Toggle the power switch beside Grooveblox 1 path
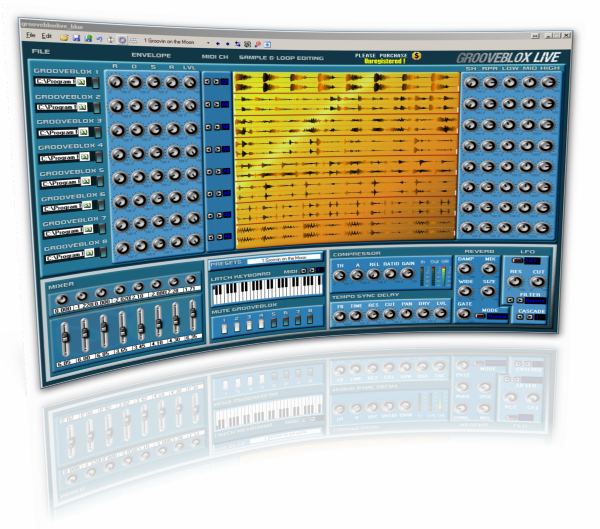Screen dimensions: 600x529 click(x=95, y=83)
